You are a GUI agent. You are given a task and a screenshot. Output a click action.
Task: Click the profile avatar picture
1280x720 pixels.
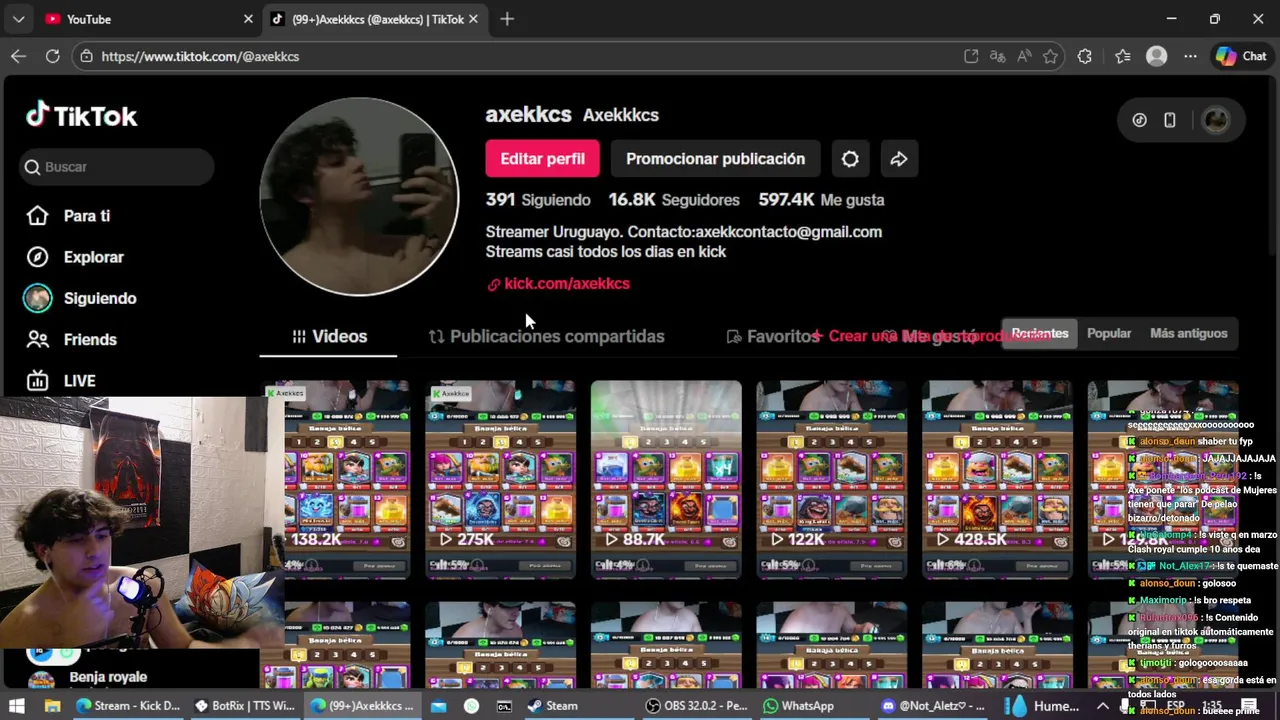click(x=359, y=197)
